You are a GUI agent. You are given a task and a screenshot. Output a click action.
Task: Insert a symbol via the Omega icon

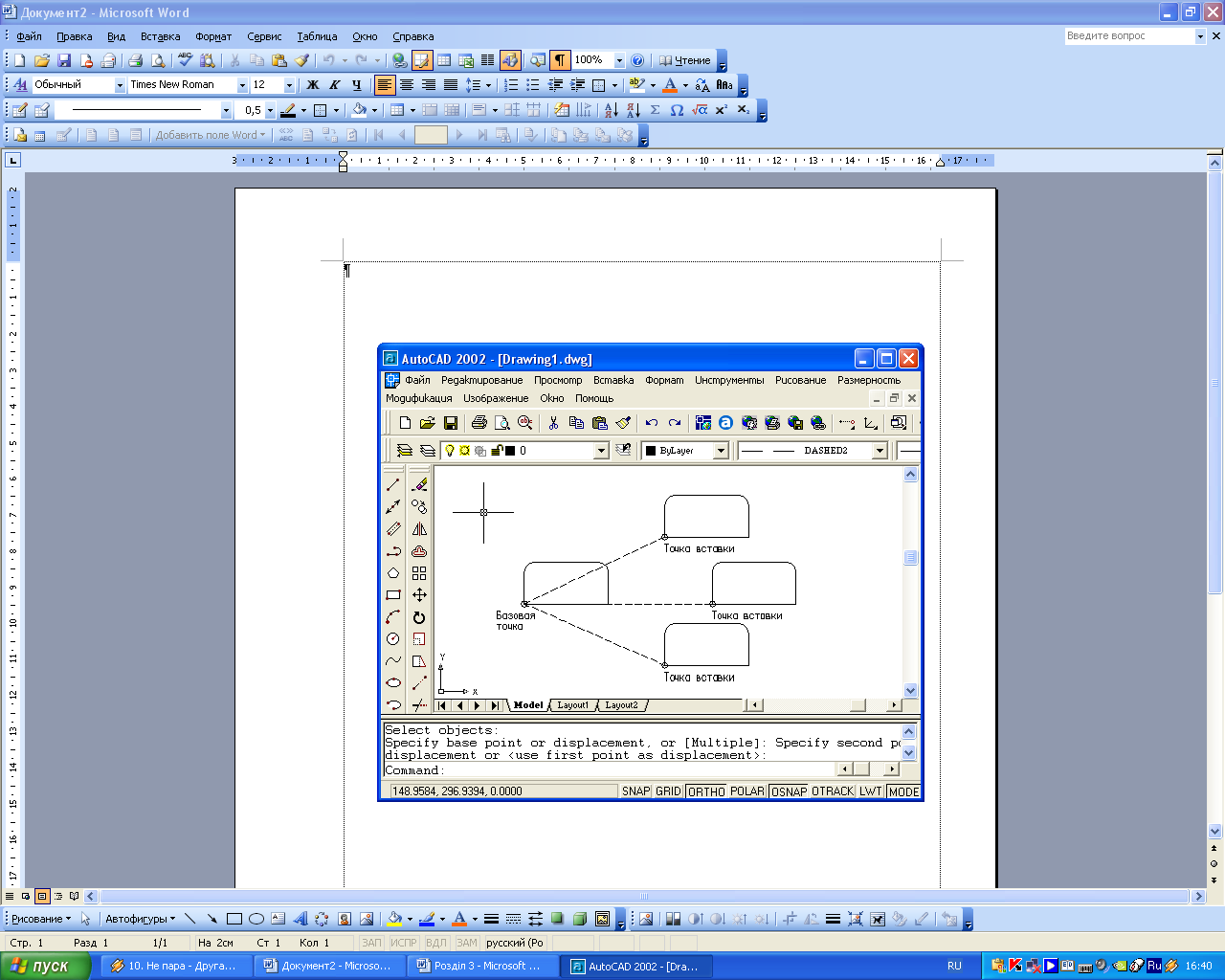[677, 110]
